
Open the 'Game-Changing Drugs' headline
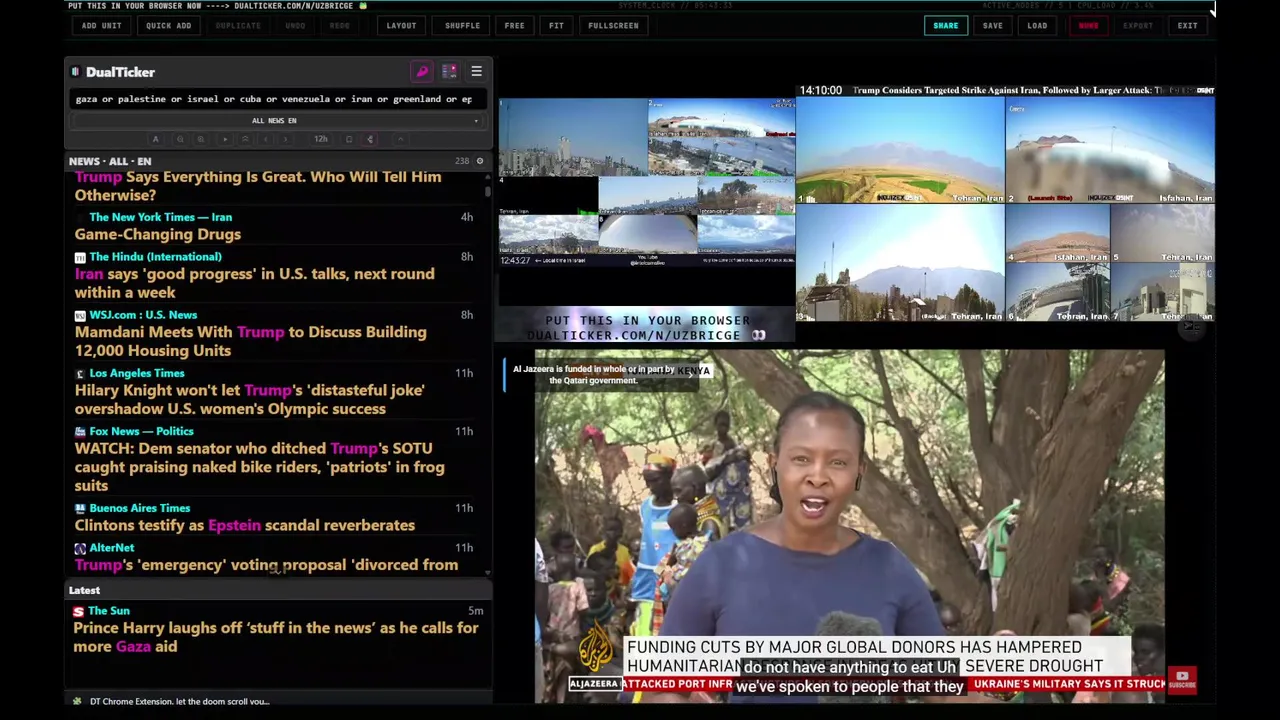[x=158, y=234]
